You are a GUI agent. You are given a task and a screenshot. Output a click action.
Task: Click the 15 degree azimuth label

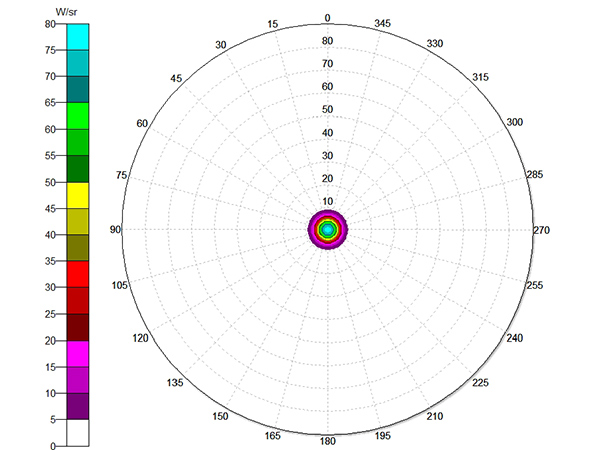click(272, 24)
